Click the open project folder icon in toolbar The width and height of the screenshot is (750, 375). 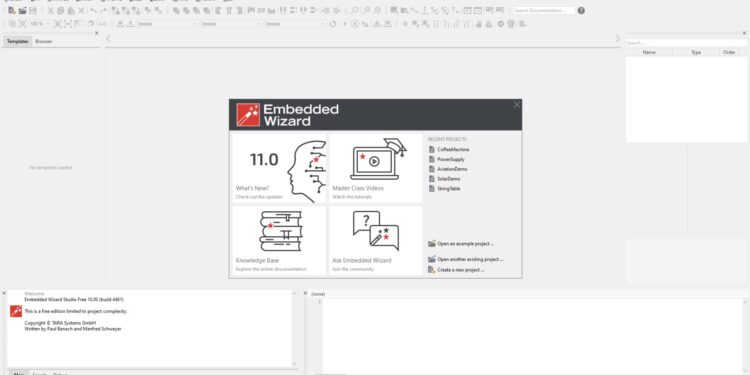pyautogui.click(x=22, y=10)
